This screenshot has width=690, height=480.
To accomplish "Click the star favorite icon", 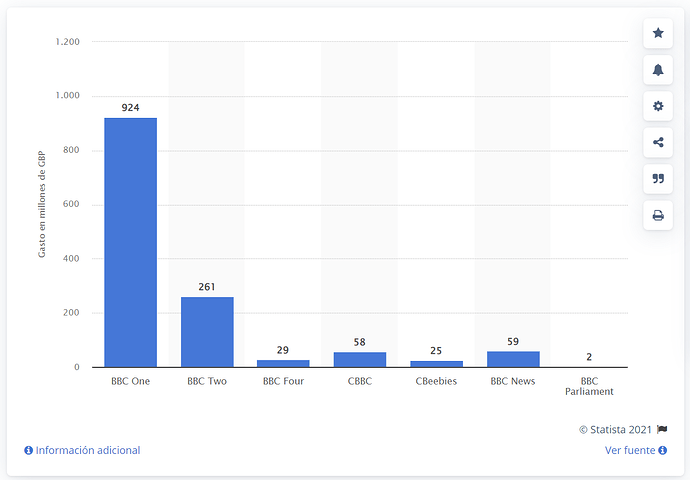I will click(658, 33).
